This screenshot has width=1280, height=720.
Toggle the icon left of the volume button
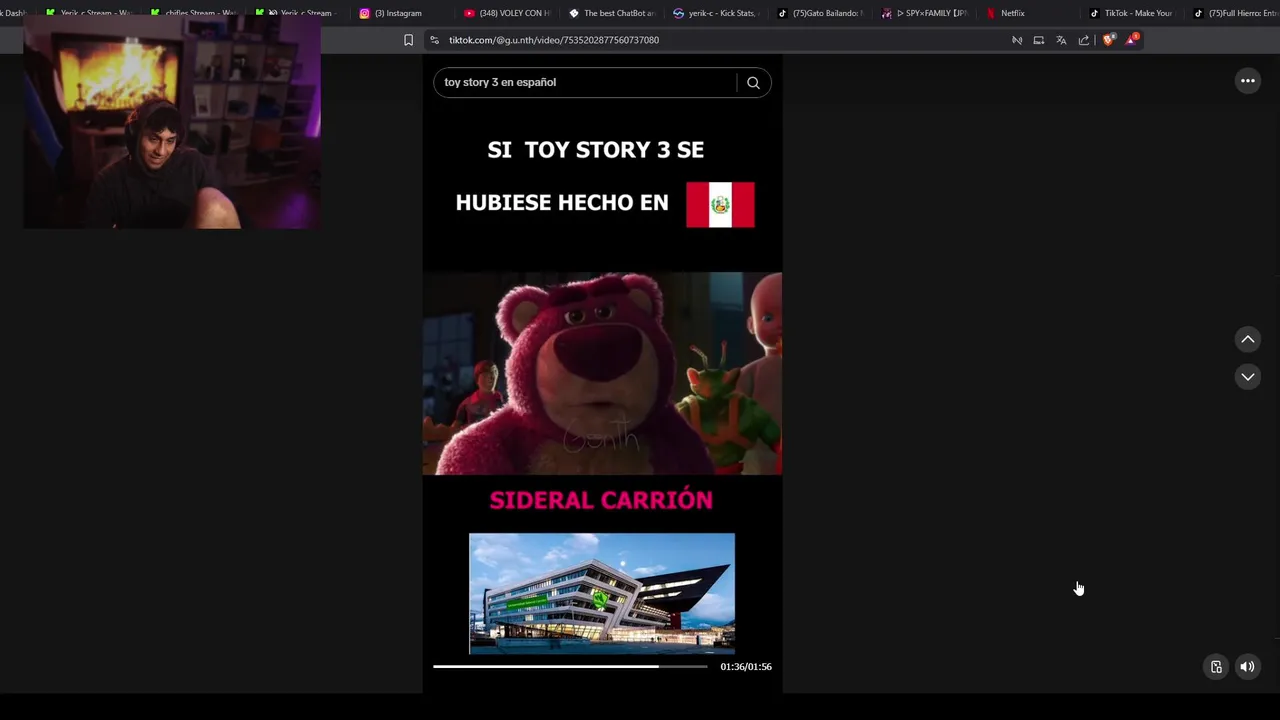click(x=1216, y=667)
